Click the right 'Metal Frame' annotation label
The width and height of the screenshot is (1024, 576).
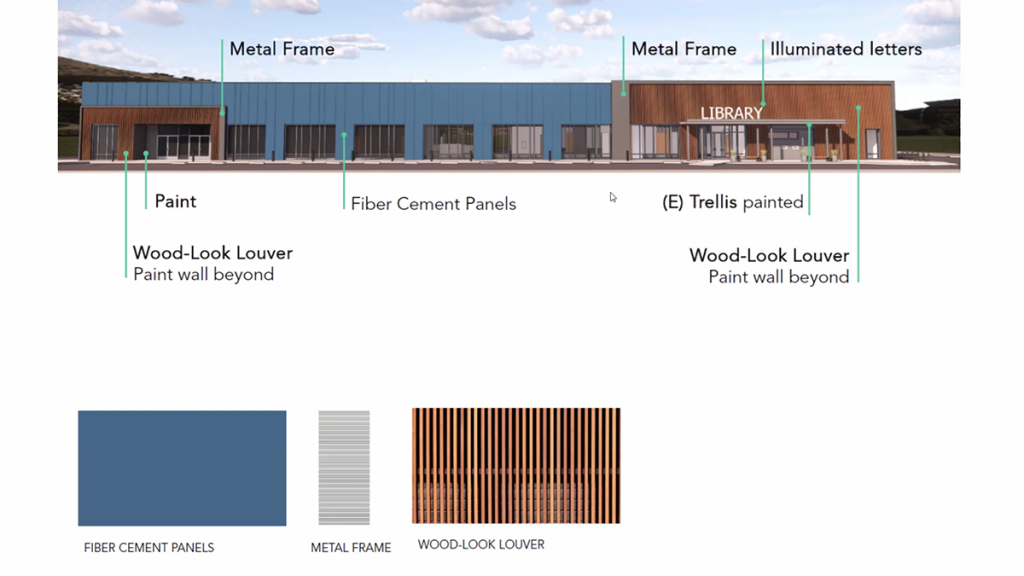click(684, 49)
